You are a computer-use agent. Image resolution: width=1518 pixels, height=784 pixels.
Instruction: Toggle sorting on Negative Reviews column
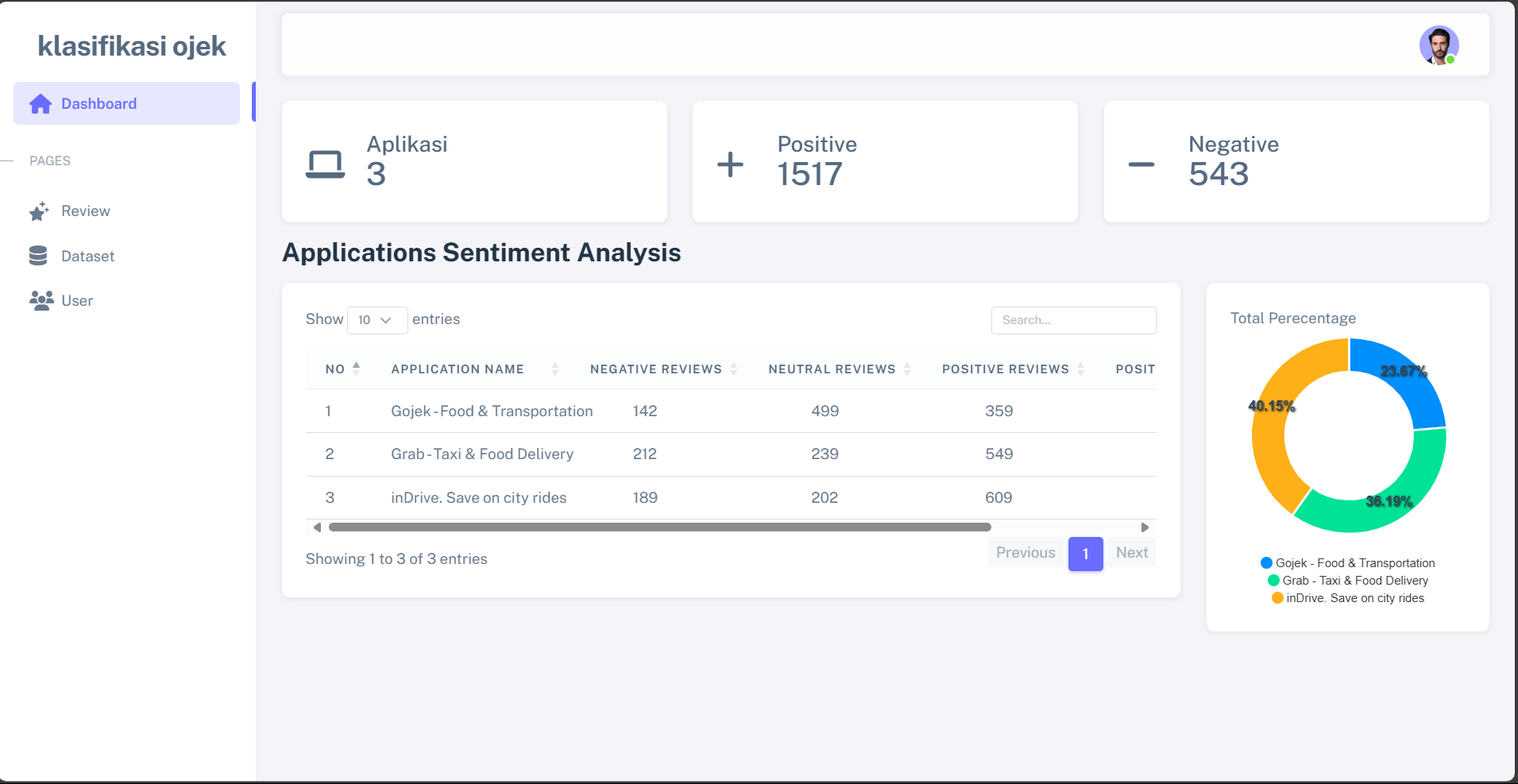pos(734,368)
